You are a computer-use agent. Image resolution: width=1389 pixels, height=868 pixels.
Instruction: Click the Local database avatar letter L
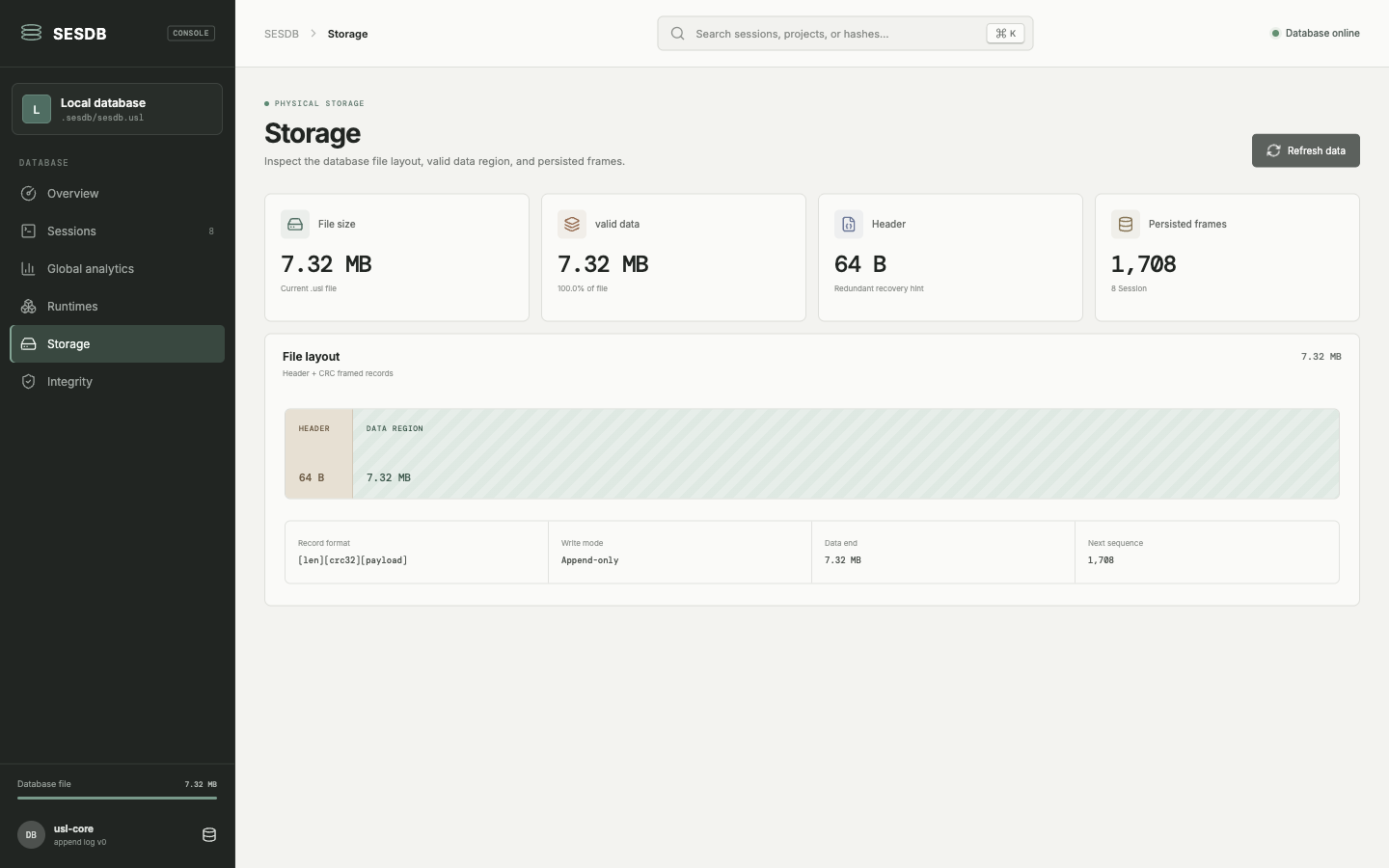(37, 109)
